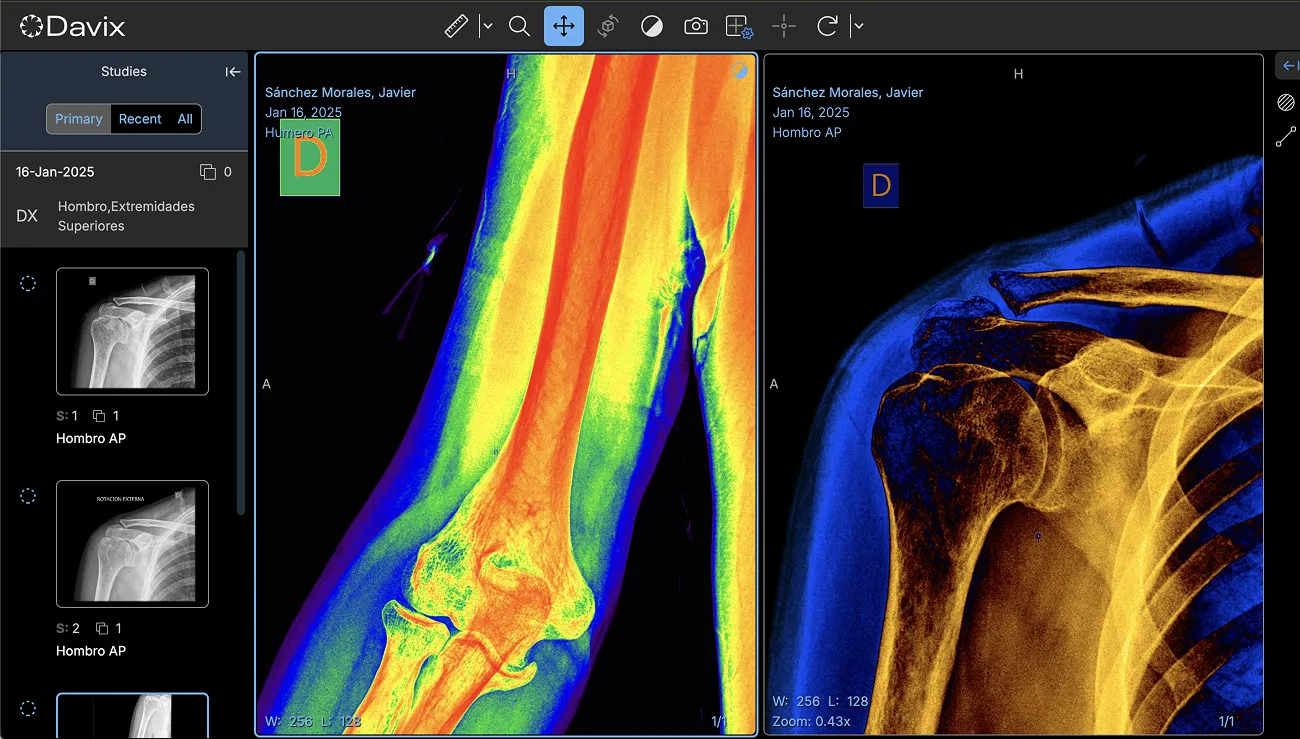
Task: Click the reset view icon
Action: click(x=827, y=26)
